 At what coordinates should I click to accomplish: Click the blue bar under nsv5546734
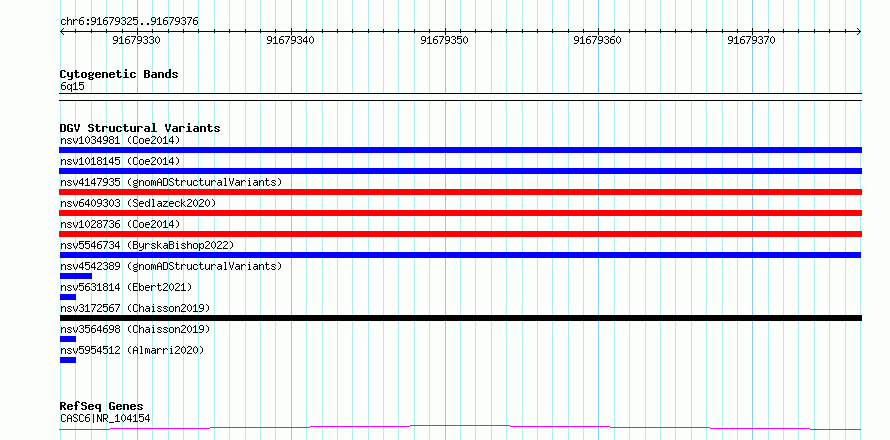460,255
